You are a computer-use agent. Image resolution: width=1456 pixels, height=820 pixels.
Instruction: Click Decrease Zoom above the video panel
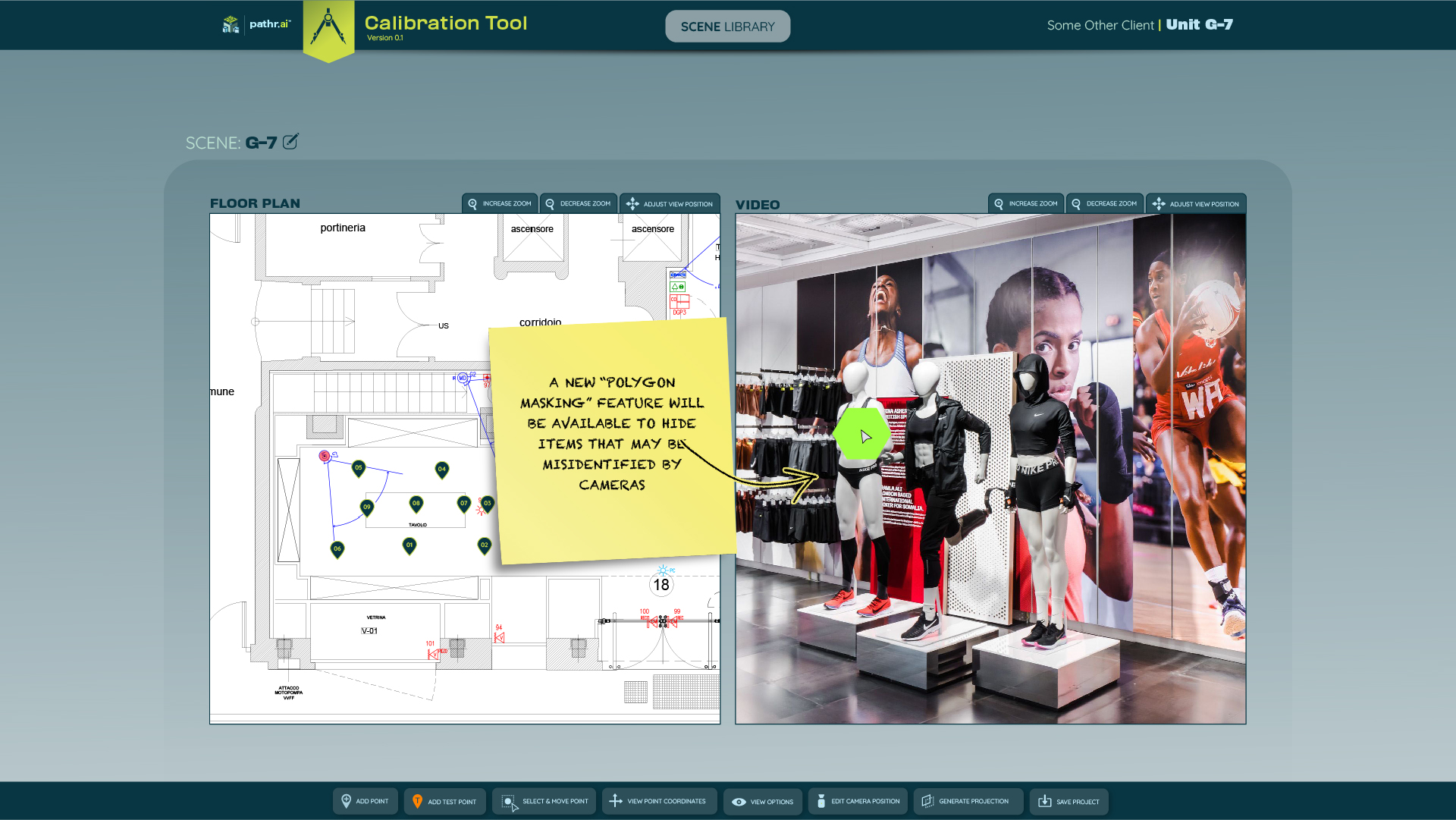click(x=1104, y=203)
